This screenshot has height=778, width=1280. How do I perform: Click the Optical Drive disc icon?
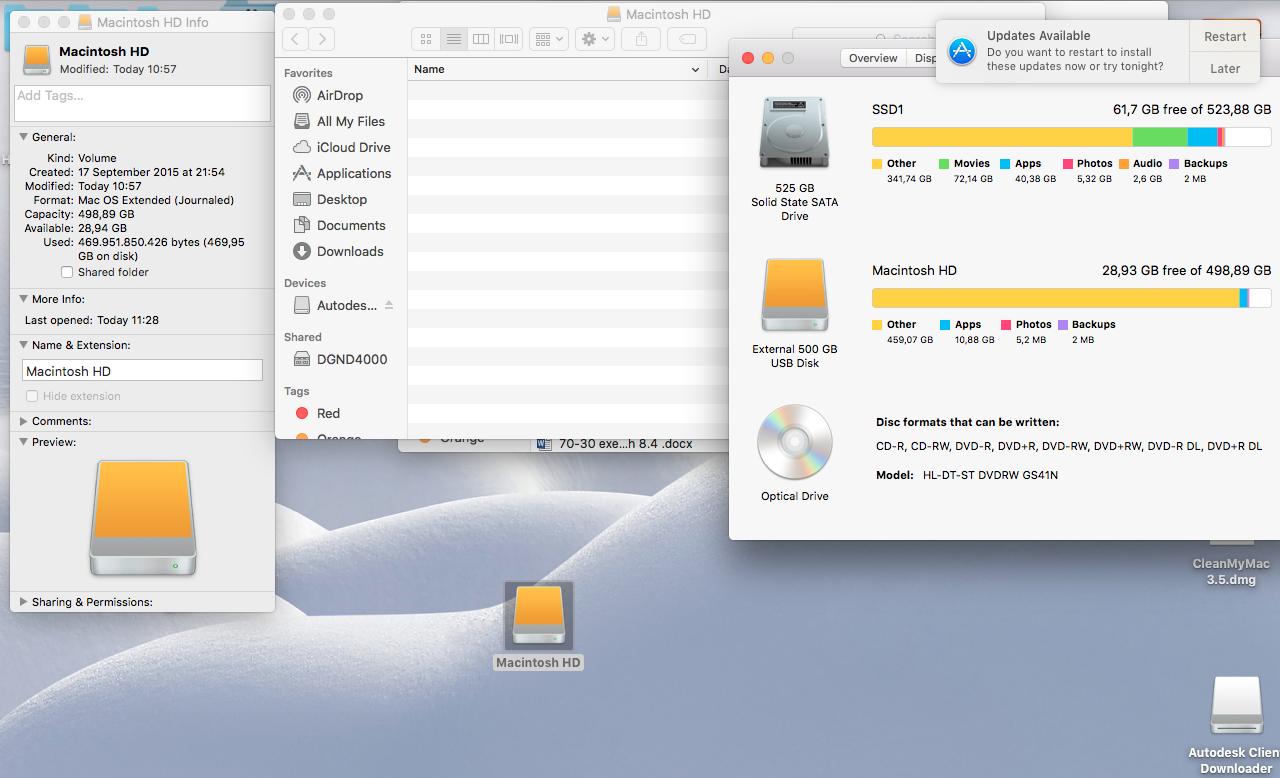(794, 442)
